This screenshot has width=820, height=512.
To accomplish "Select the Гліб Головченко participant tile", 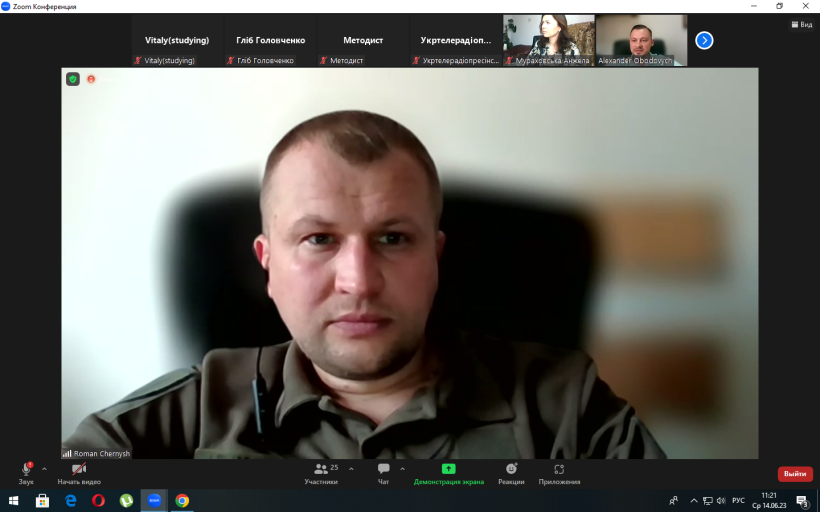I will (x=270, y=40).
